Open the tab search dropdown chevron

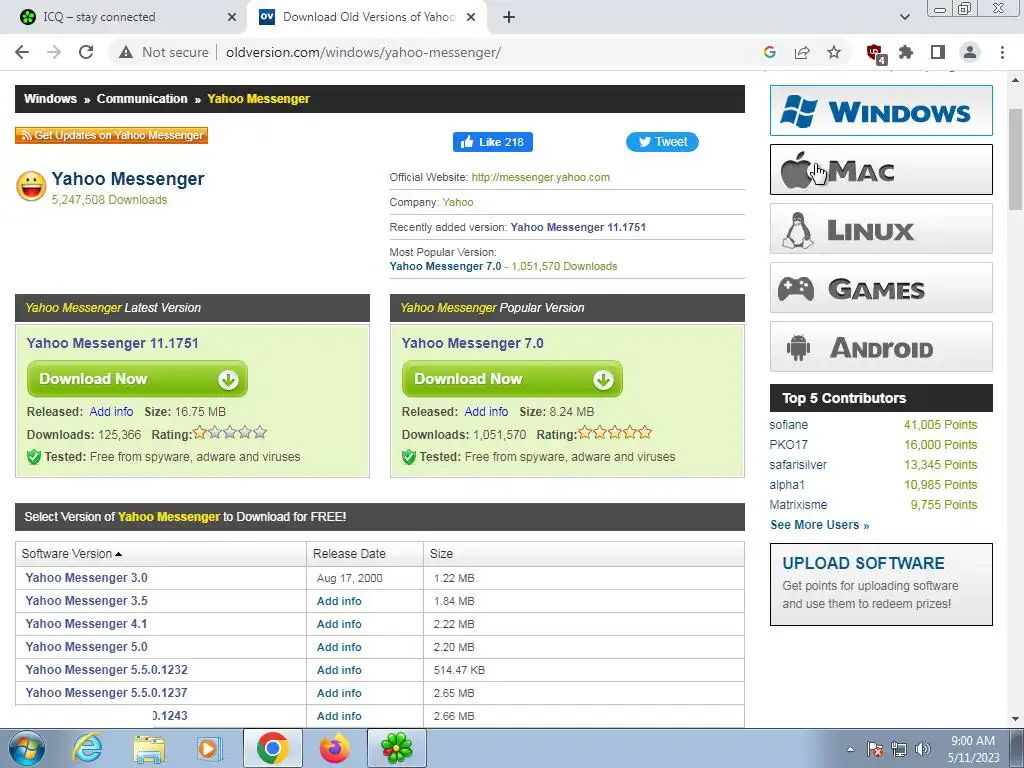[904, 17]
